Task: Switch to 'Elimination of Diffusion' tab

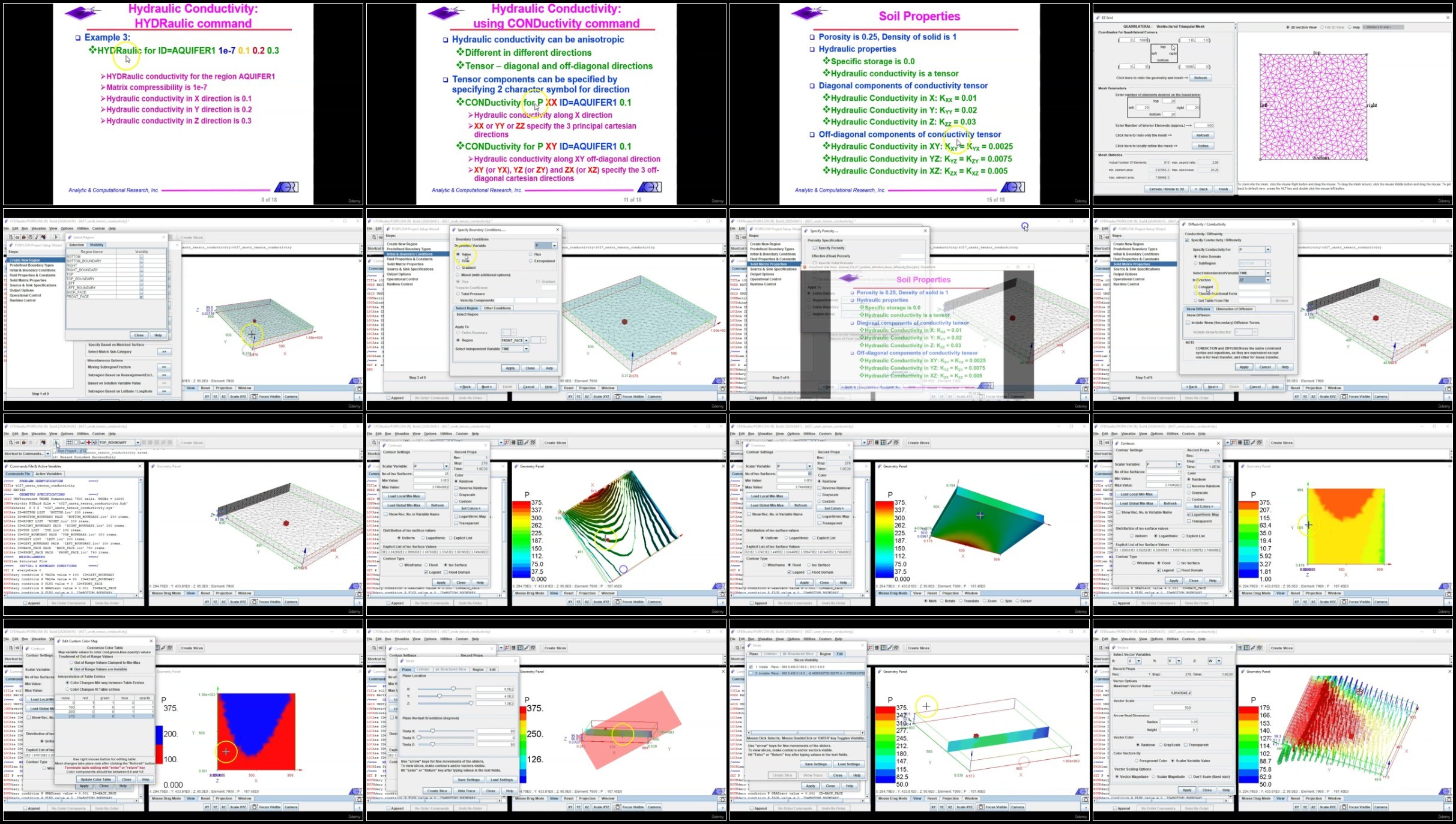Action: [1234, 309]
